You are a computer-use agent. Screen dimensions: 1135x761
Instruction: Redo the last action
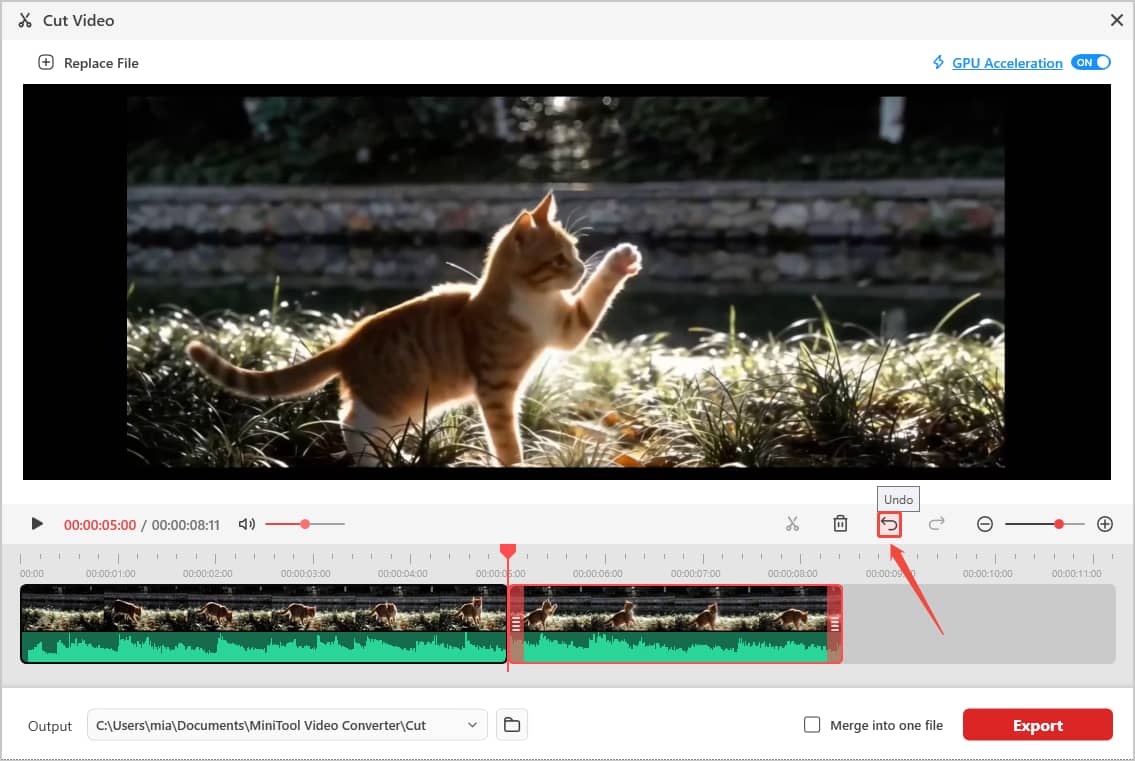[x=937, y=524]
